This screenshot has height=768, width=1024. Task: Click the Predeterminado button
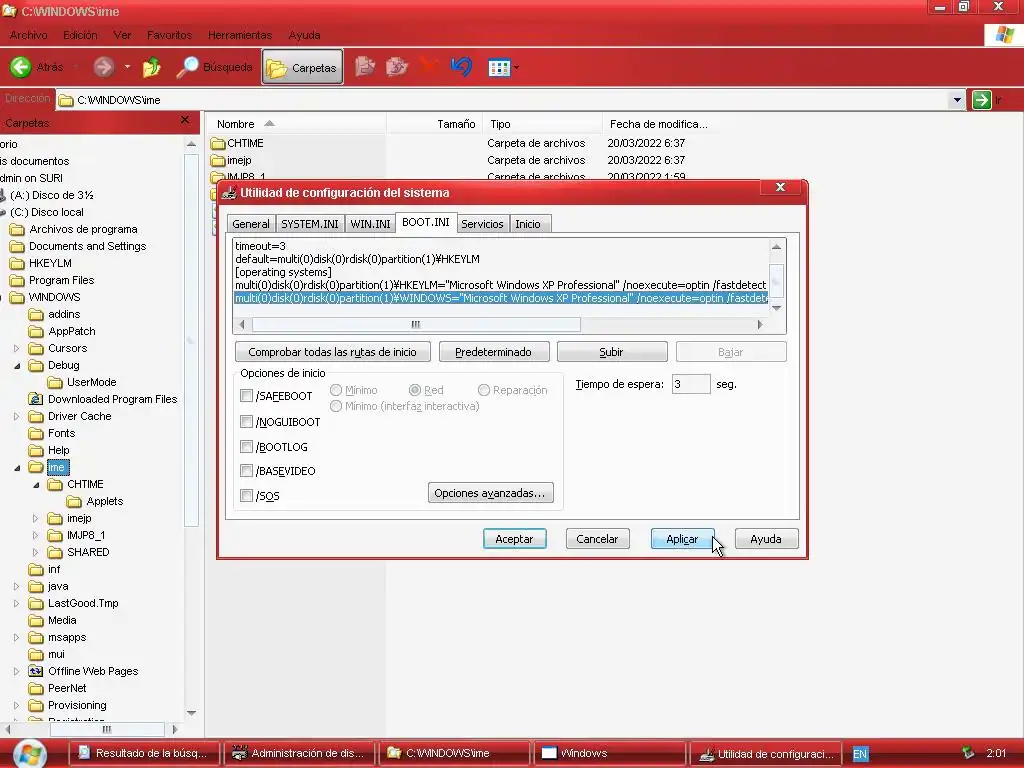point(493,352)
